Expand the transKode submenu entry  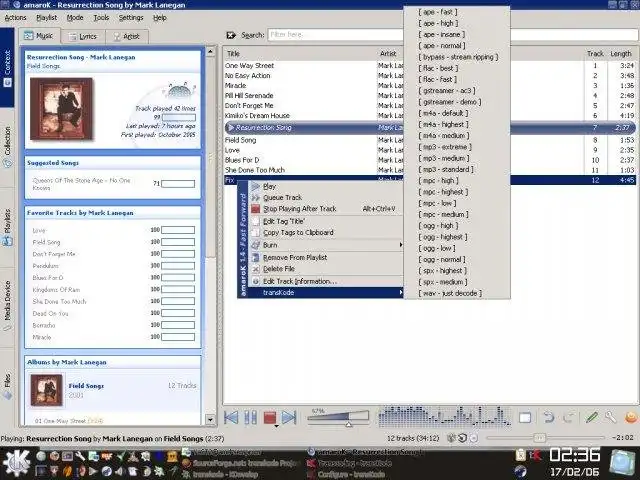tap(325, 292)
